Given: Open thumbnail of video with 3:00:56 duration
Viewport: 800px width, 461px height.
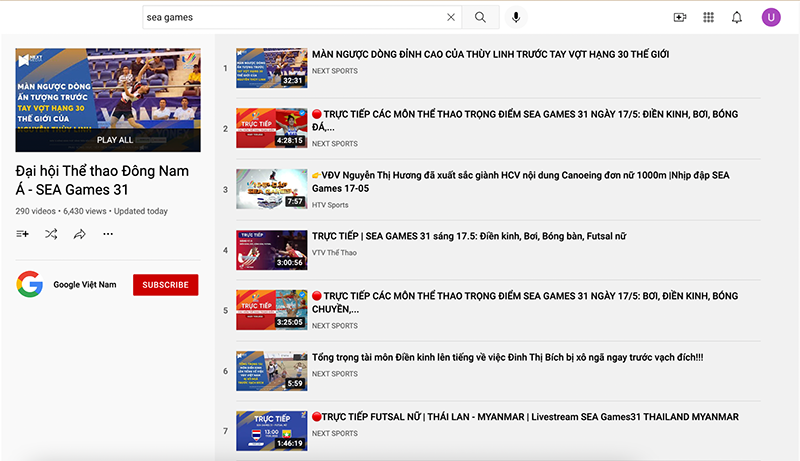Looking at the screenshot, I should [271, 250].
